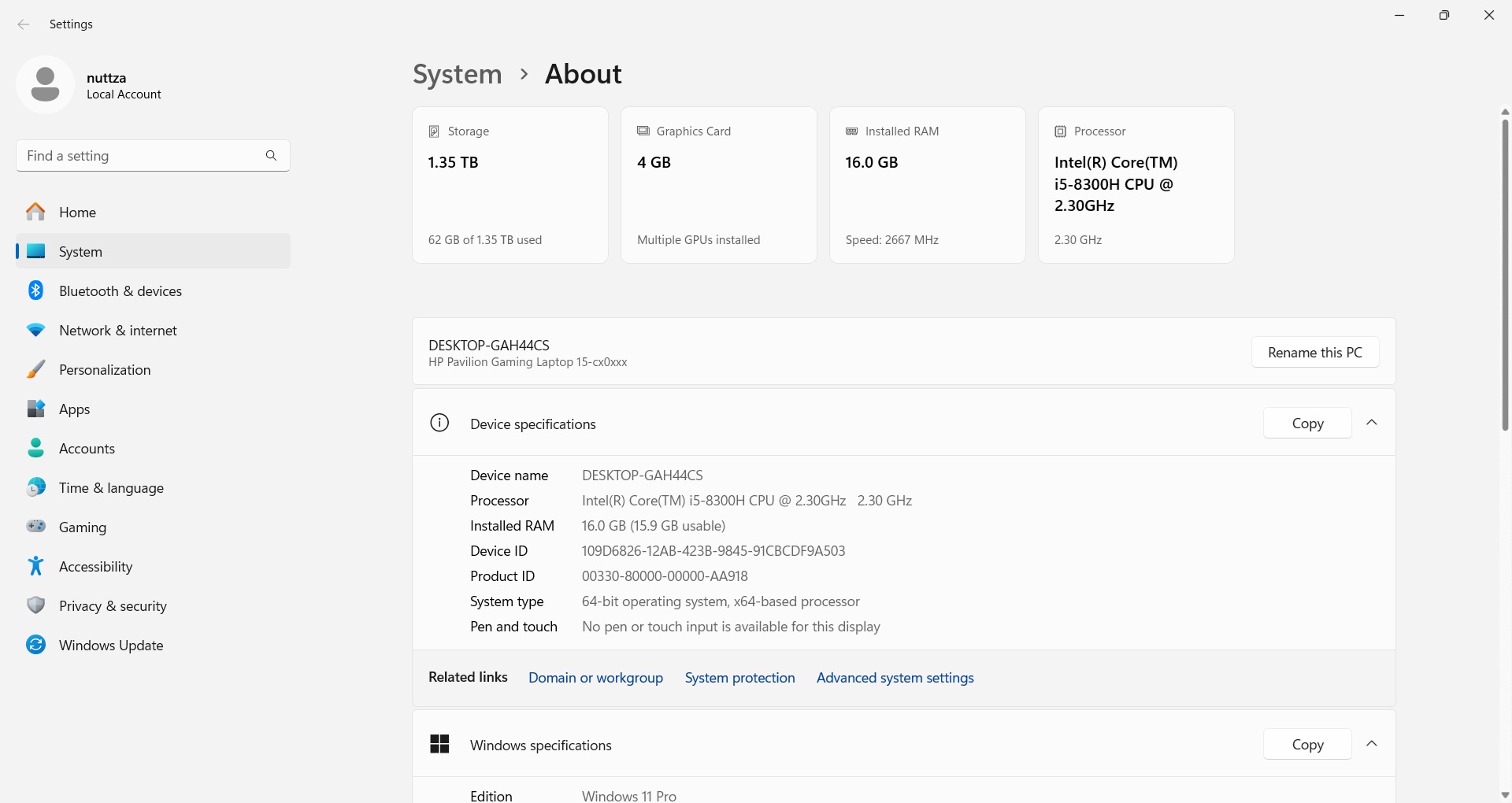Screen dimensions: 1512x803
Task: Click the Storage card drive icon
Action: point(434,131)
